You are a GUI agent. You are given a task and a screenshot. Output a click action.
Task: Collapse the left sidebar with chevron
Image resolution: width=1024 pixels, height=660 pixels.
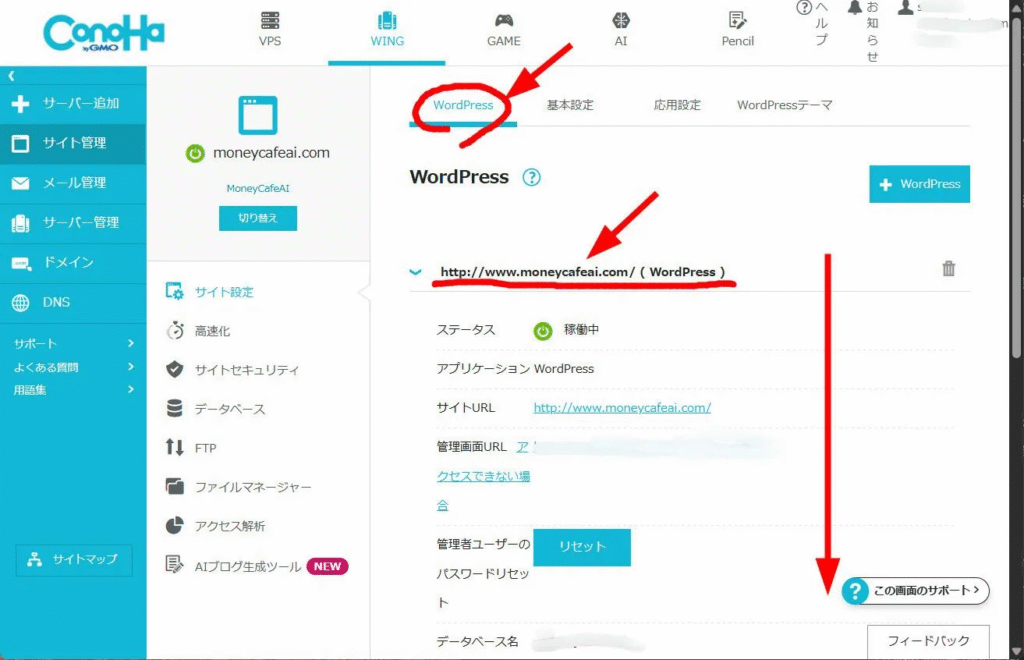click(x=11, y=76)
